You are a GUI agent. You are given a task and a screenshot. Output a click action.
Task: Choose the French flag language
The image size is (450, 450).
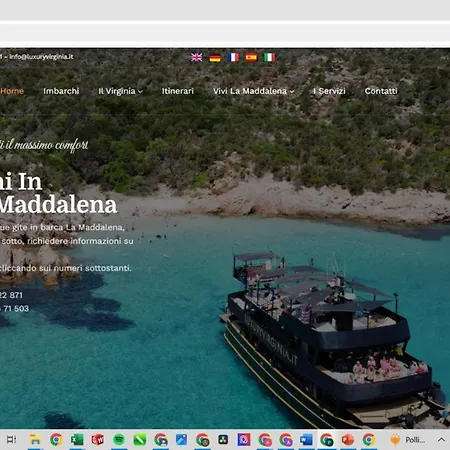[233, 57]
